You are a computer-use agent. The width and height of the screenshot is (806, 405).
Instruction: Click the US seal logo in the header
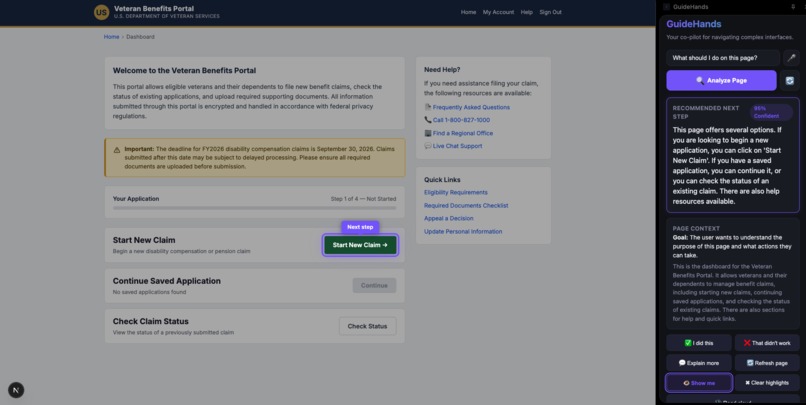point(101,12)
